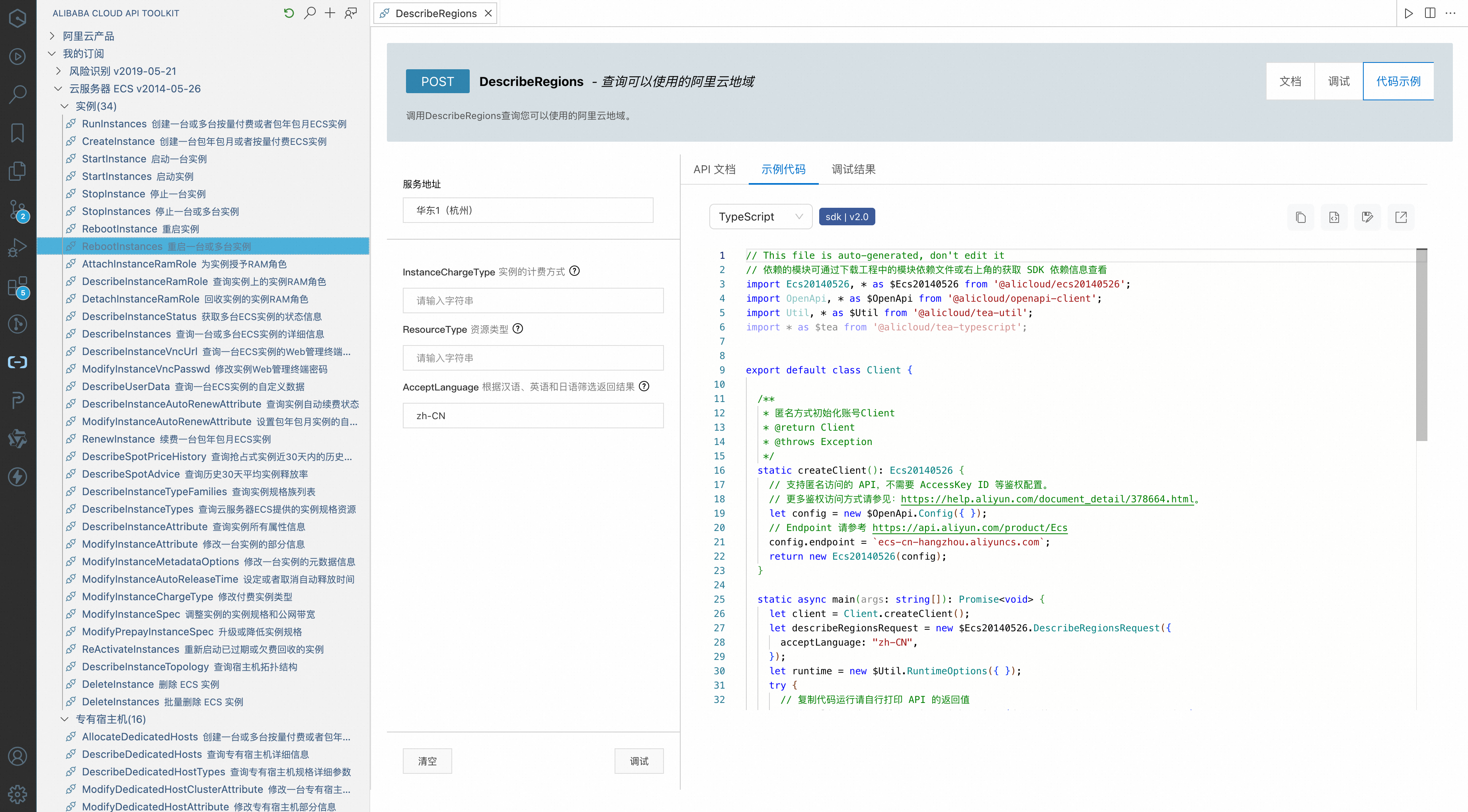Screen dimensions: 1468x812
Task: Click the plus icon to add subscription
Action: click(330, 13)
